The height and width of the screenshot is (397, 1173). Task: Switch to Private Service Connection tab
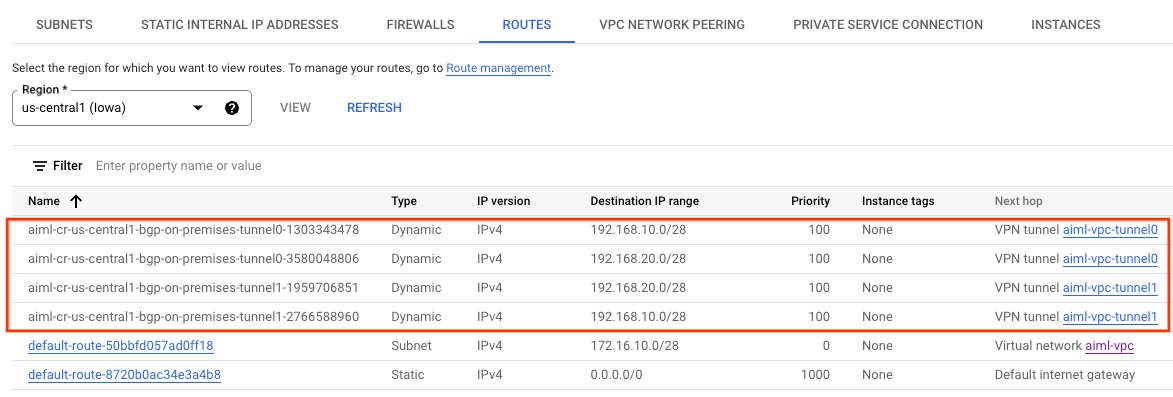pos(888,25)
